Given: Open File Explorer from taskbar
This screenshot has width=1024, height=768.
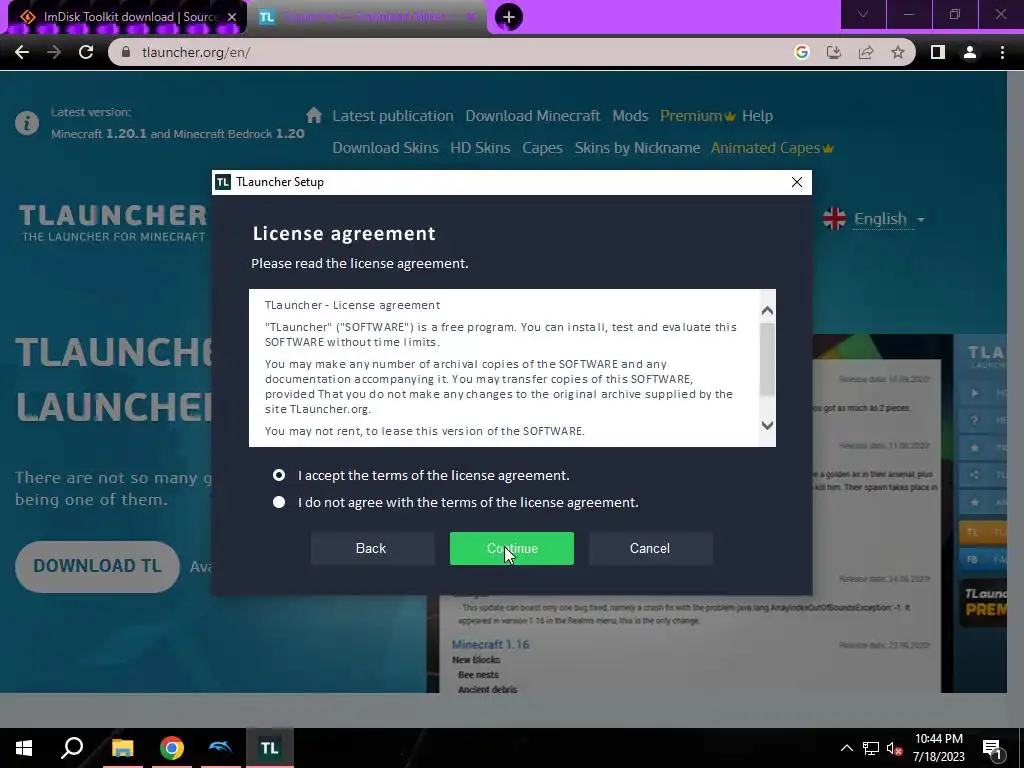Looking at the screenshot, I should [x=123, y=748].
